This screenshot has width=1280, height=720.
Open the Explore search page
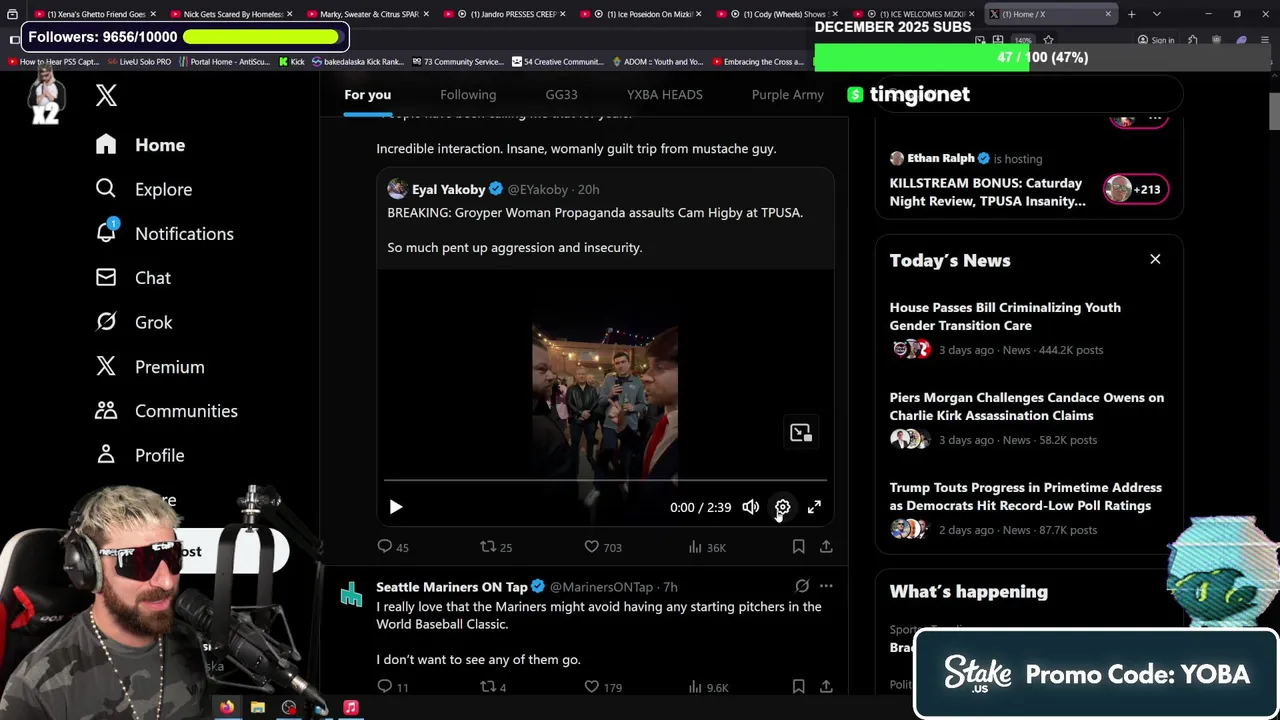coord(143,189)
